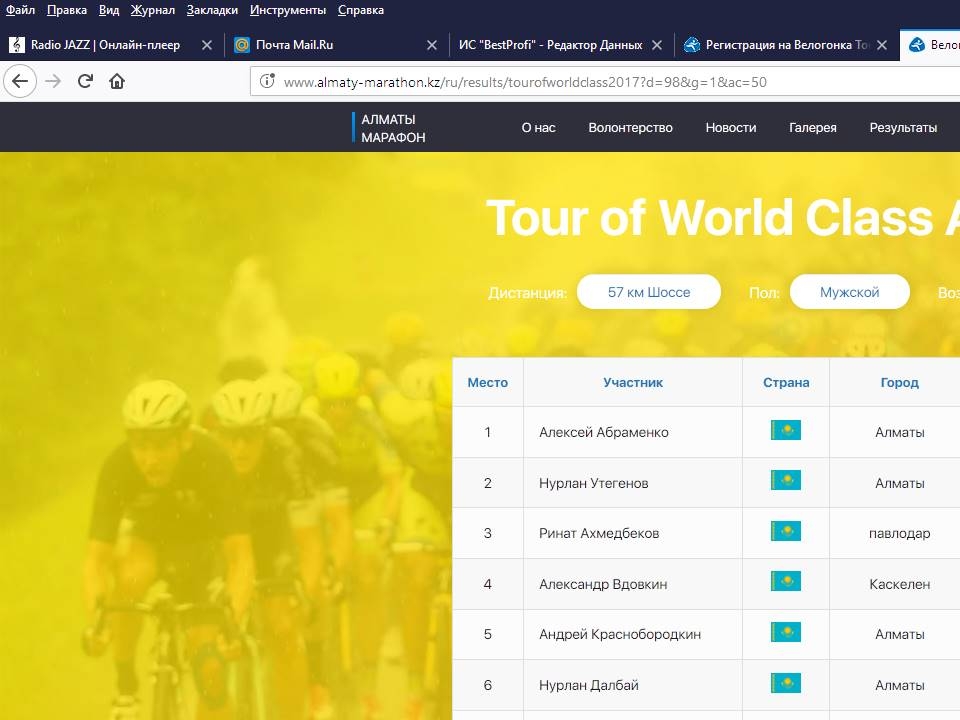Click the browser Back arrow button

[20, 81]
